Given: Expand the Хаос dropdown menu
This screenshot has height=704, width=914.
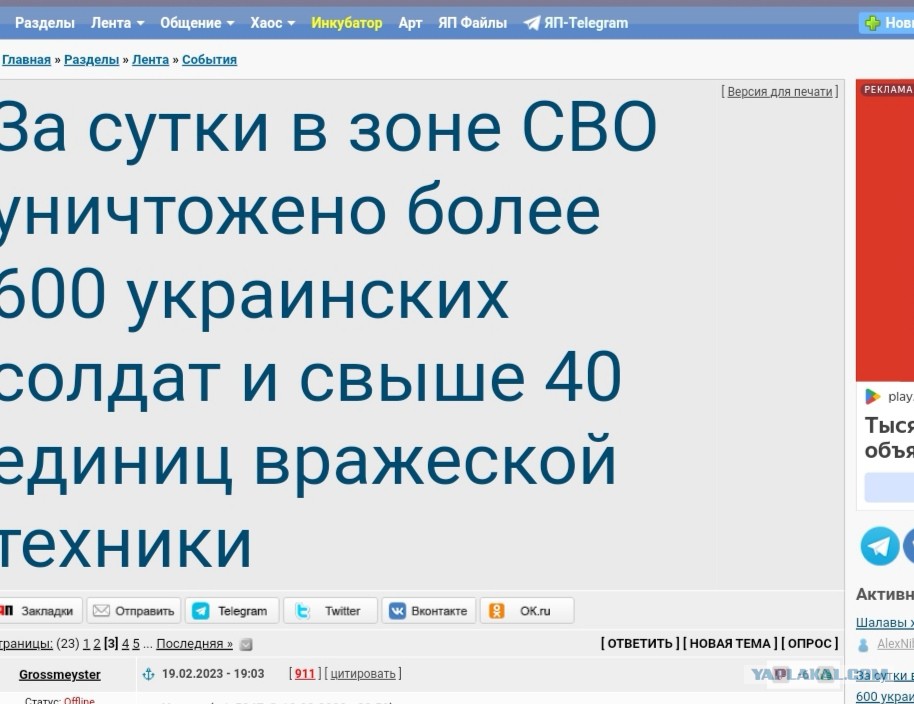Looking at the screenshot, I should pos(272,23).
